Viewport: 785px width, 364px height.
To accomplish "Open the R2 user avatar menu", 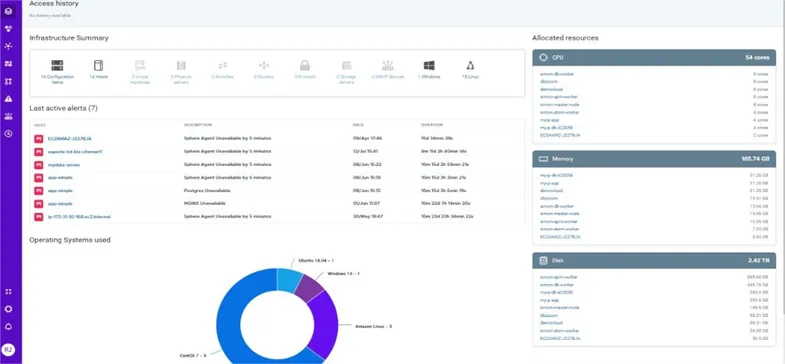I will pos(9,349).
